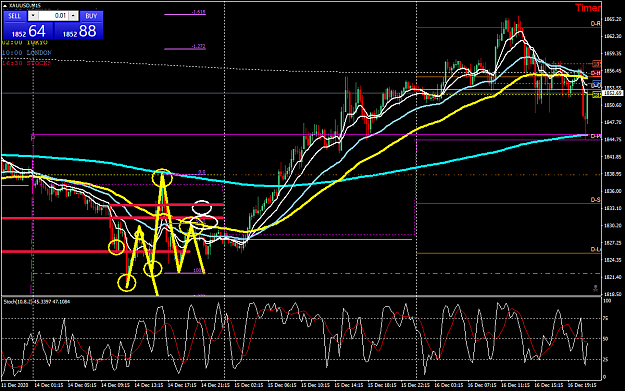Image resolution: width=625 pixels, height=391 pixels.
Task: Click the 1852 88 buy price tile
Action: click(79, 31)
